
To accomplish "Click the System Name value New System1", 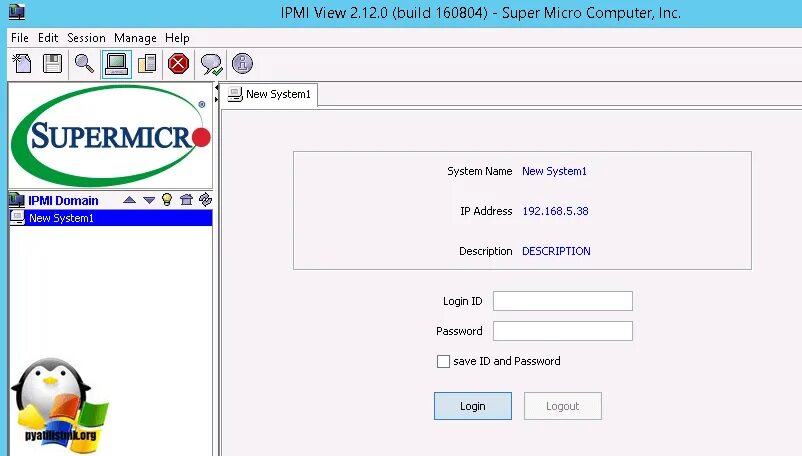I will pos(554,171).
